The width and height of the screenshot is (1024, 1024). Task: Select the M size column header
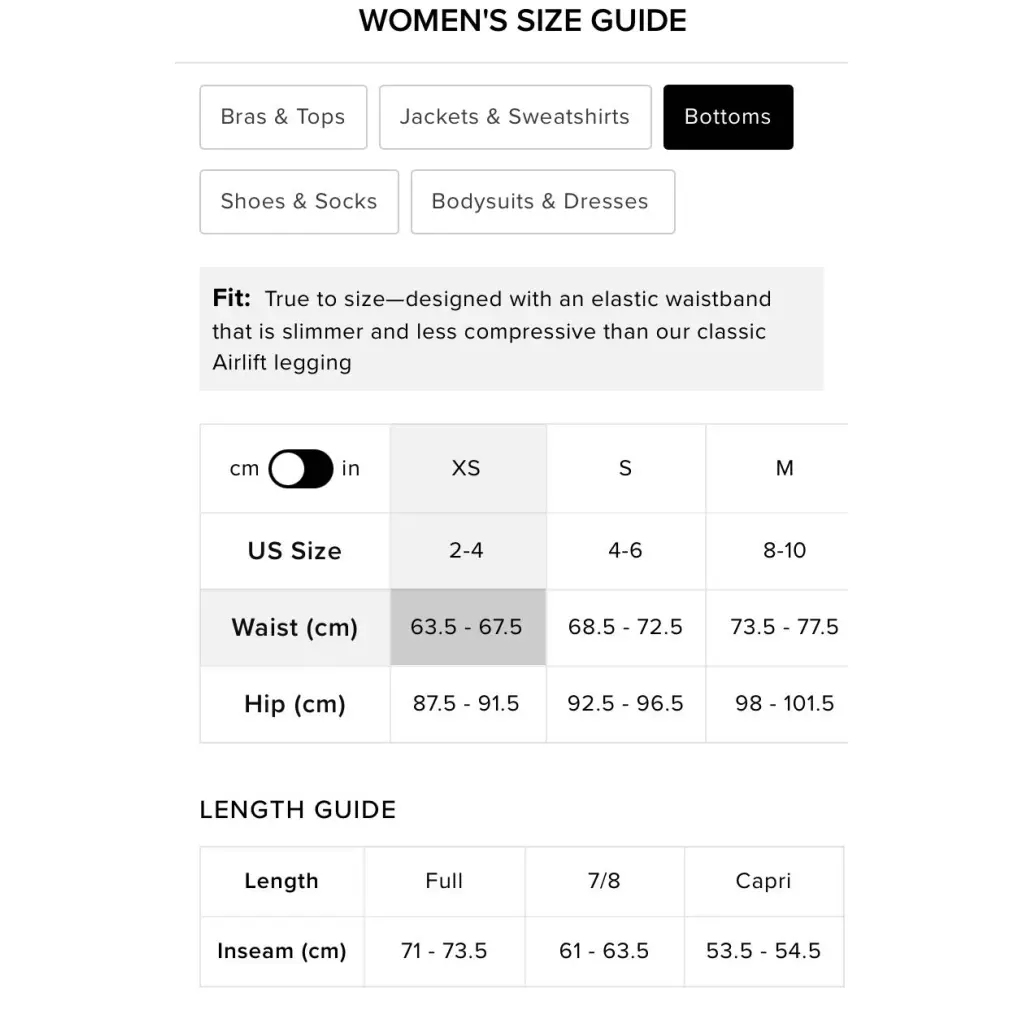click(777, 468)
